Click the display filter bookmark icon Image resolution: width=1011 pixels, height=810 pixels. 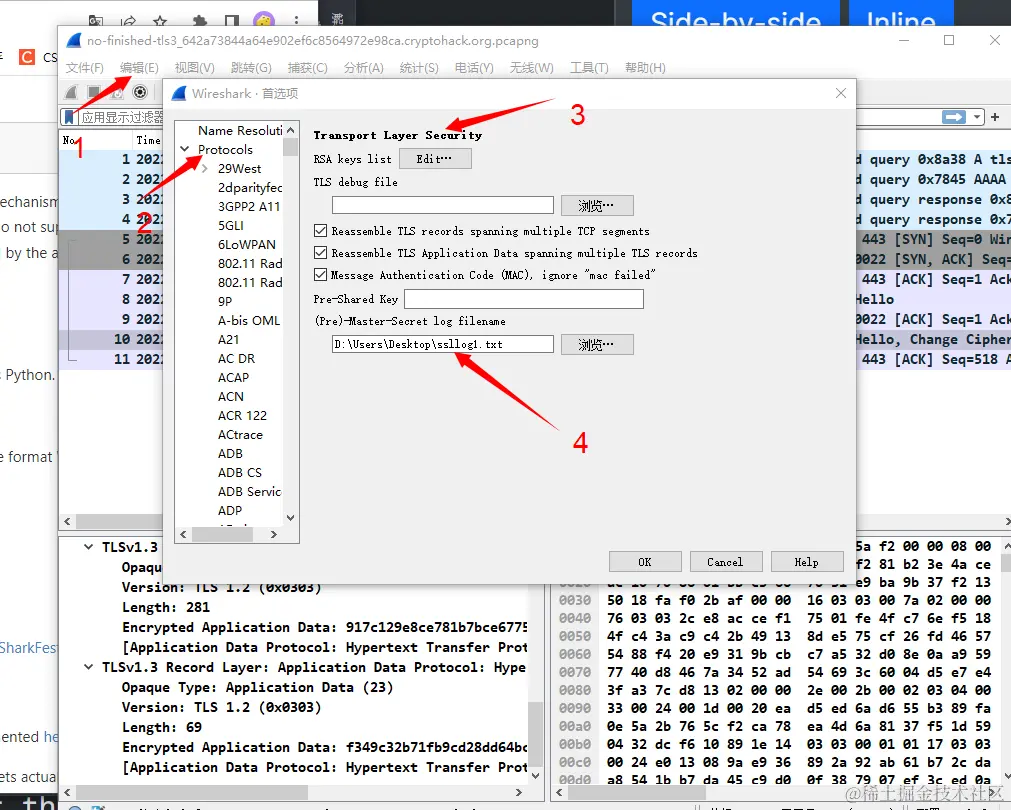tap(68, 117)
